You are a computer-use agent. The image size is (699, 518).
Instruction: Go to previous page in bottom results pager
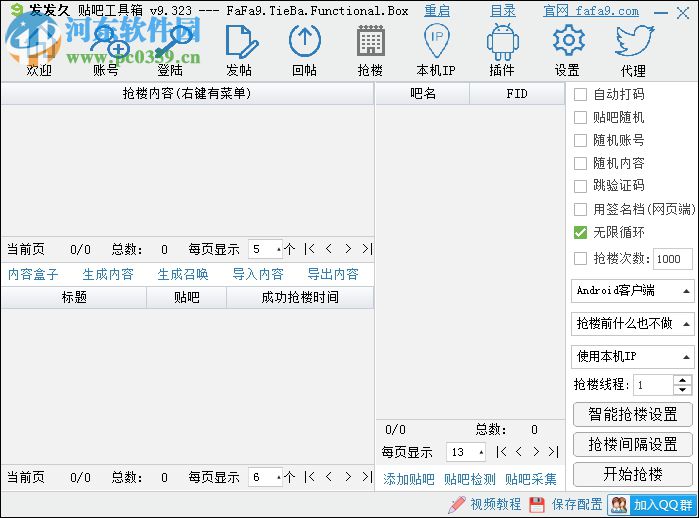tap(329, 477)
